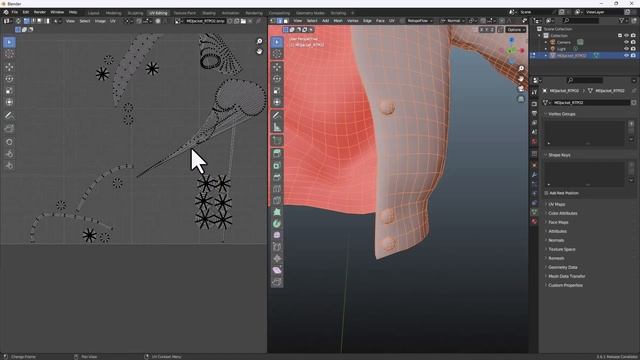Expand the Geometry Data panel
Screen dimensions: 640x360
562,267
